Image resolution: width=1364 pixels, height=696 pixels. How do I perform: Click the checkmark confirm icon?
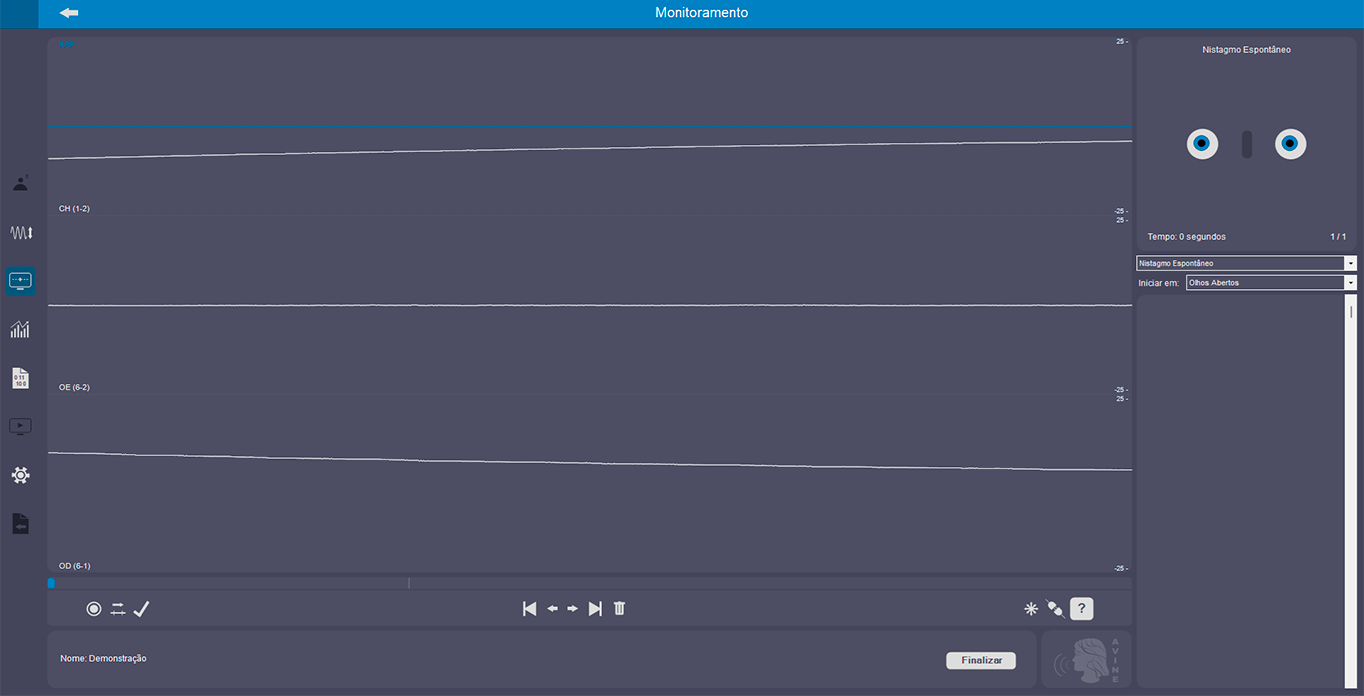[x=141, y=609]
